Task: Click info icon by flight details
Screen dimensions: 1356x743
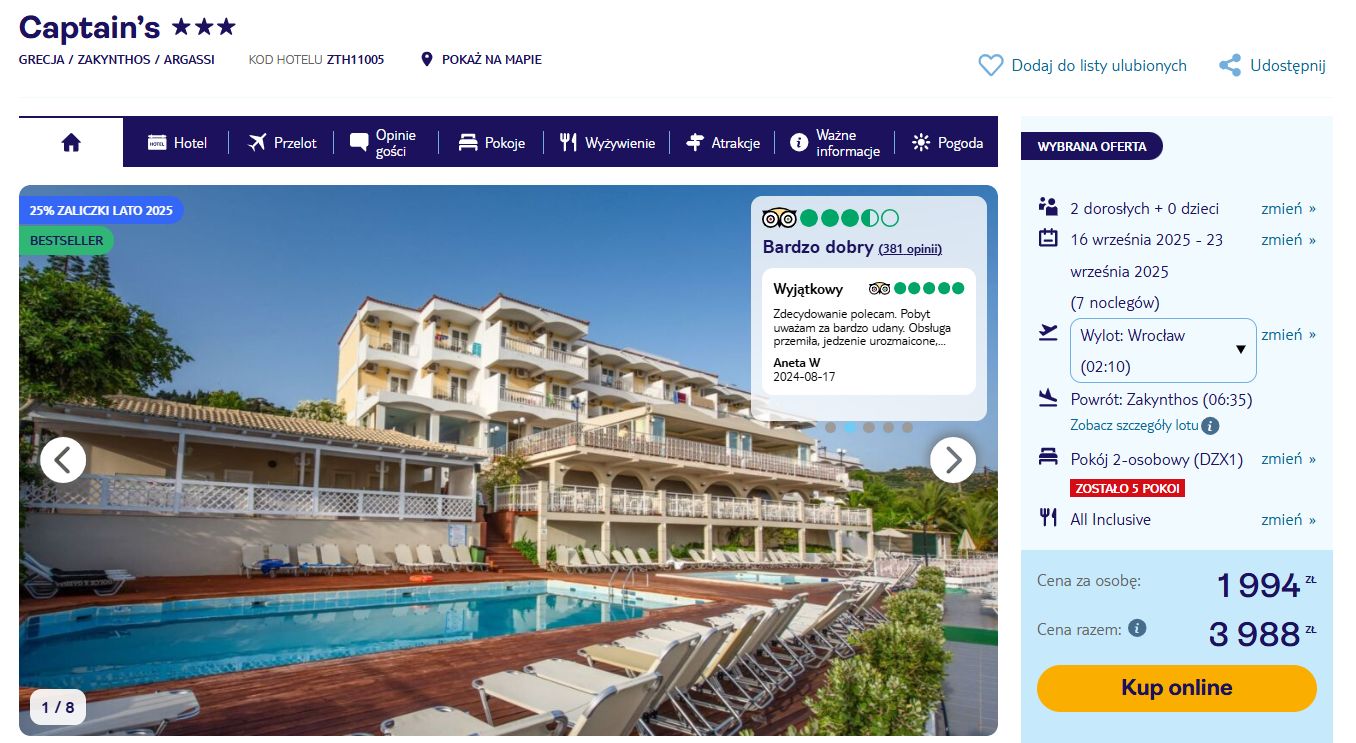Action: pyautogui.click(x=1210, y=426)
